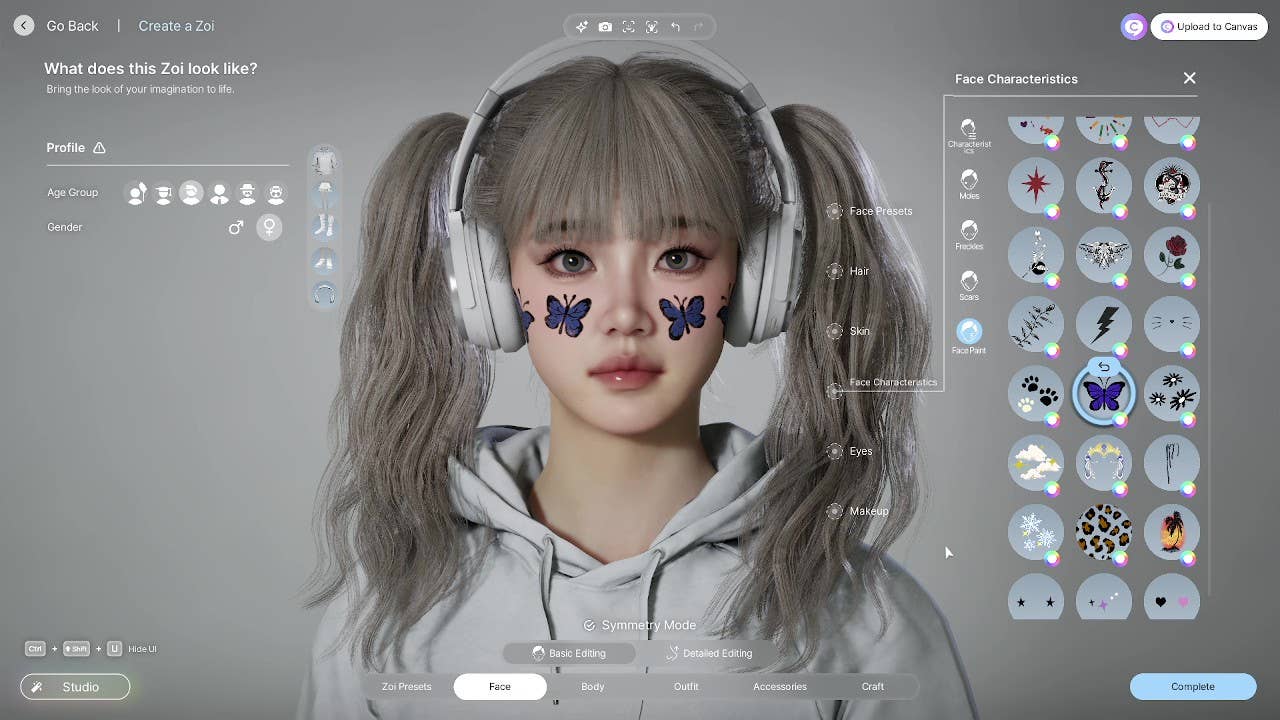
Task: Click the redo arrow in top toolbar
Action: (698, 27)
